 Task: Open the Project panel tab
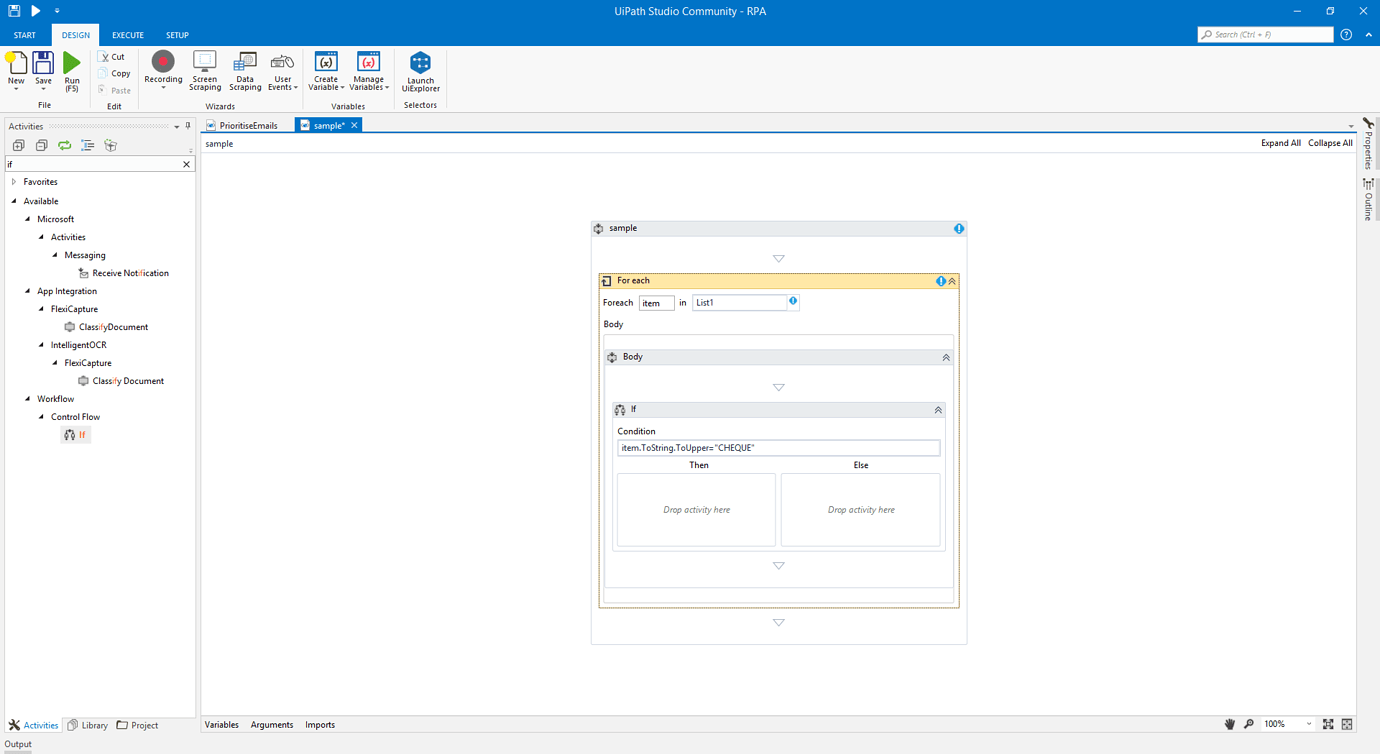coord(138,725)
